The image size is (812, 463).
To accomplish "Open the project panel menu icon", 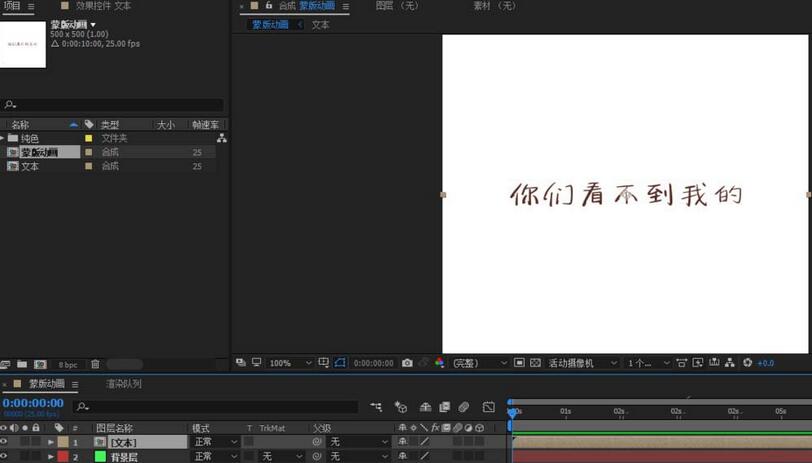I will (31, 7).
